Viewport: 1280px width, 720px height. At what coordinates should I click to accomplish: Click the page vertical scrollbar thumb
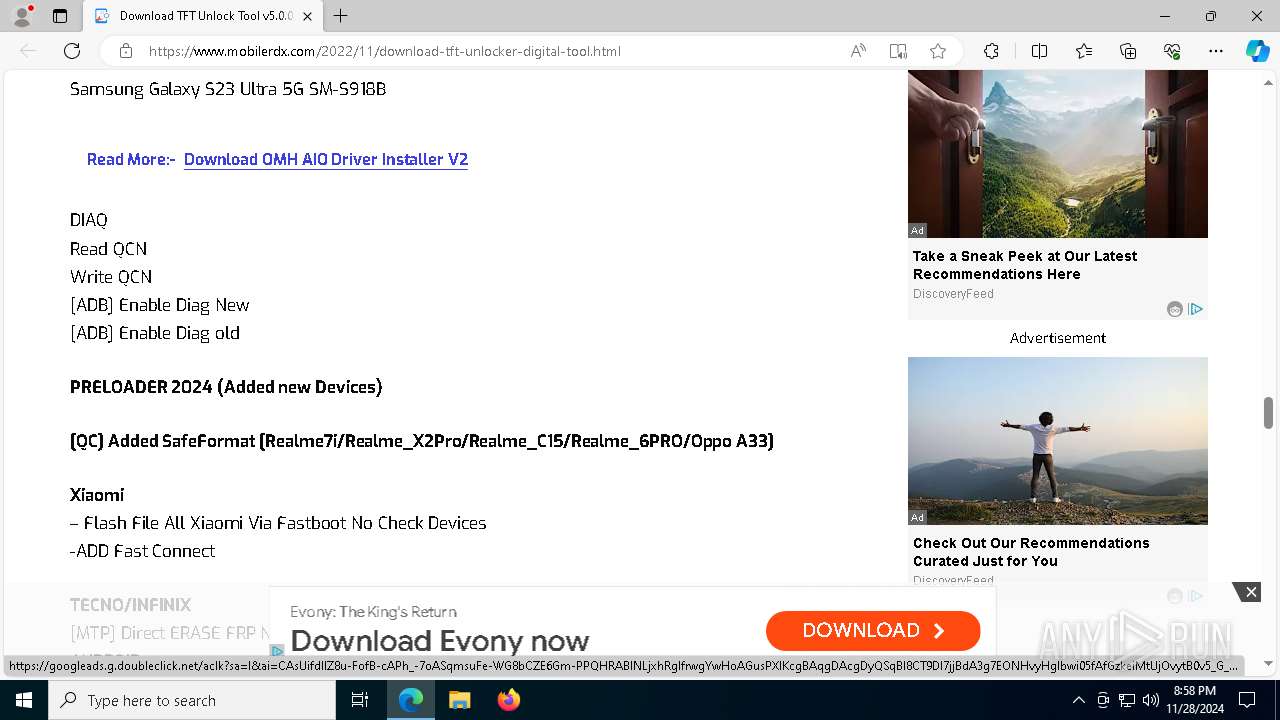coord(1268,412)
